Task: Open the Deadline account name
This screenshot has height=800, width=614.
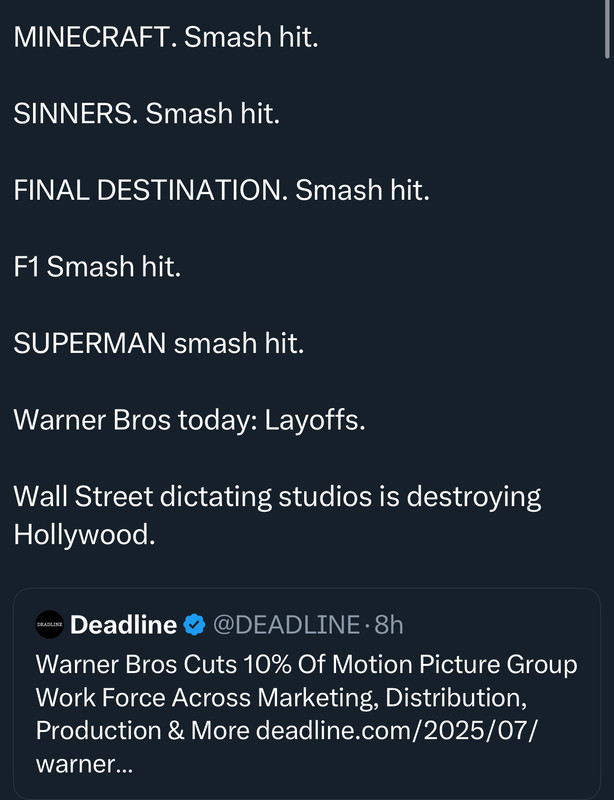Action: tap(124, 624)
